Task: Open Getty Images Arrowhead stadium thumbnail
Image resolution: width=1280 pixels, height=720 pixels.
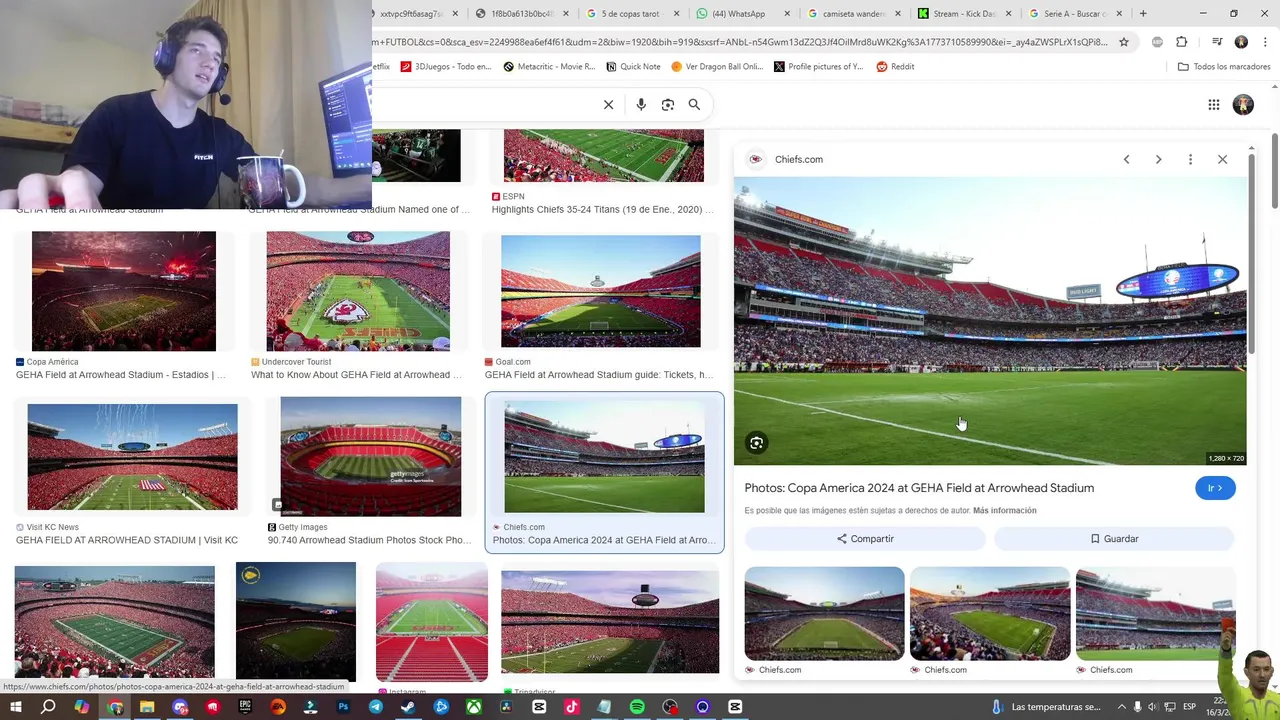Action: [x=371, y=457]
